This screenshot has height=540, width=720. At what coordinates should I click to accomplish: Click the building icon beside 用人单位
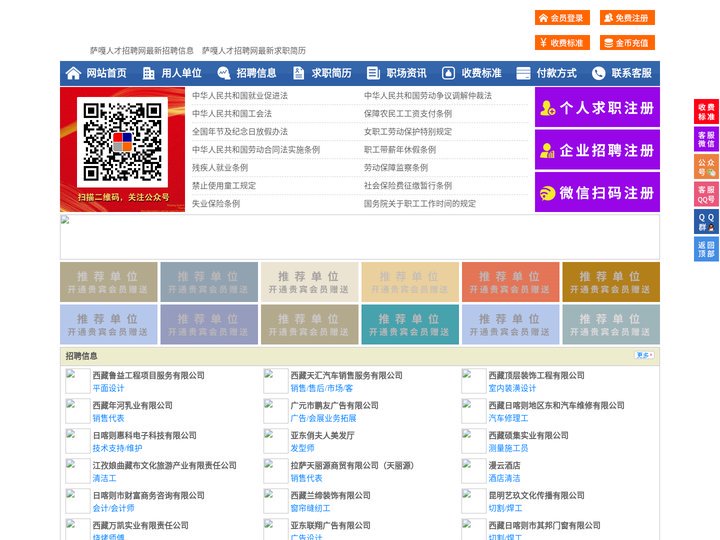[148, 73]
